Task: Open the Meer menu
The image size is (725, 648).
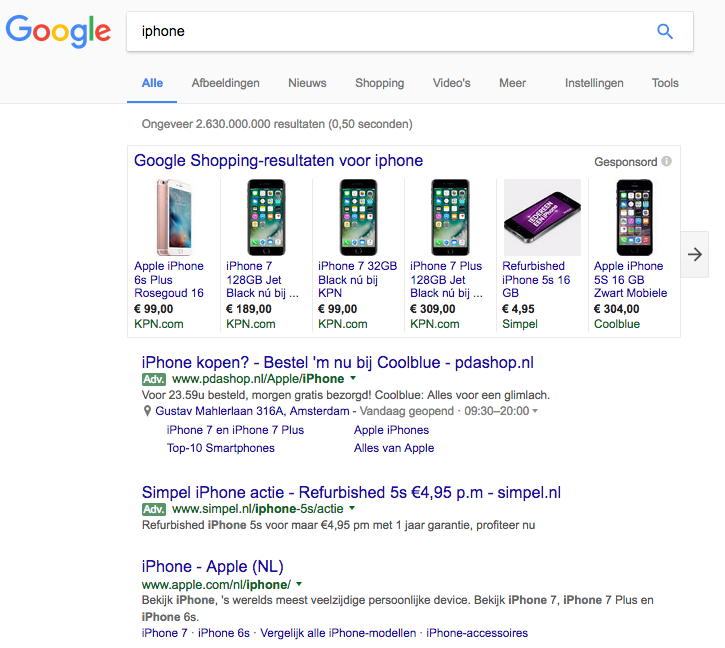Action: (512, 83)
